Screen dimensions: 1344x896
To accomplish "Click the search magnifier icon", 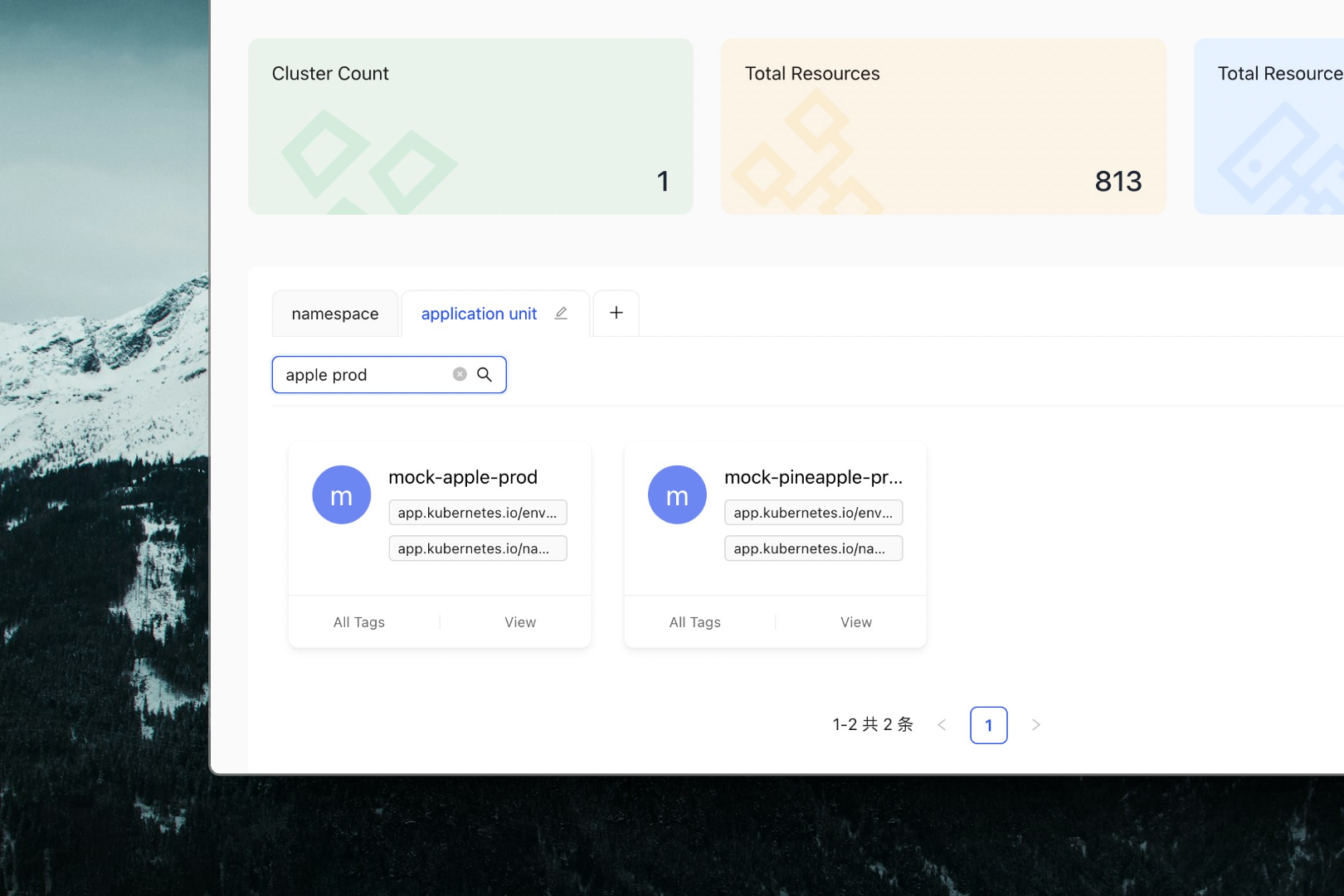I will [x=485, y=375].
